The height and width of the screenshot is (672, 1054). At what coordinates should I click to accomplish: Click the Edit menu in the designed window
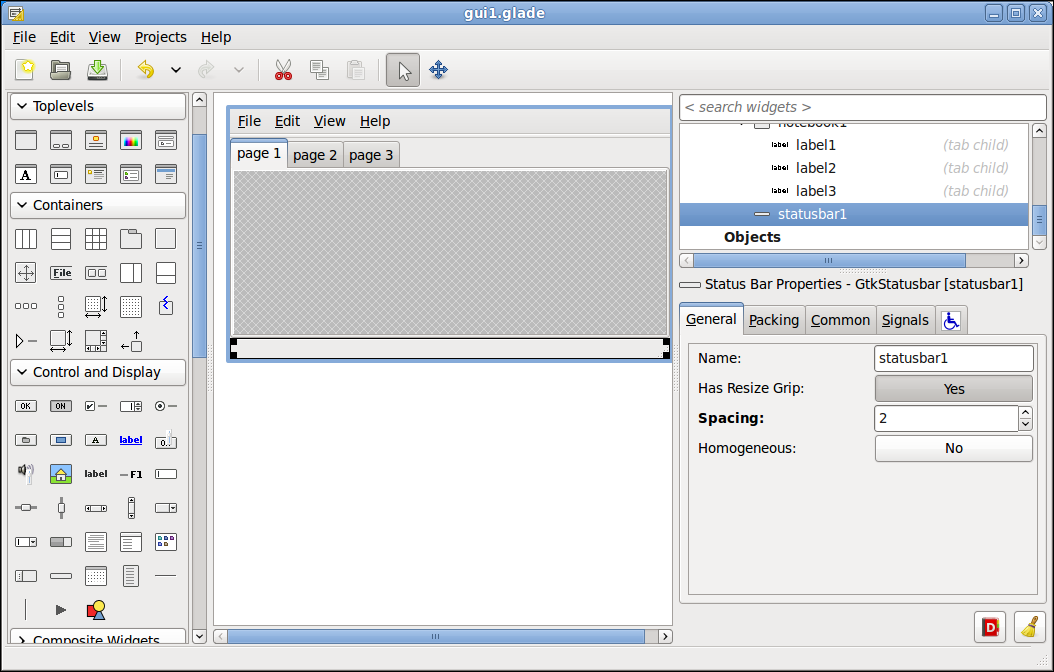pos(287,121)
